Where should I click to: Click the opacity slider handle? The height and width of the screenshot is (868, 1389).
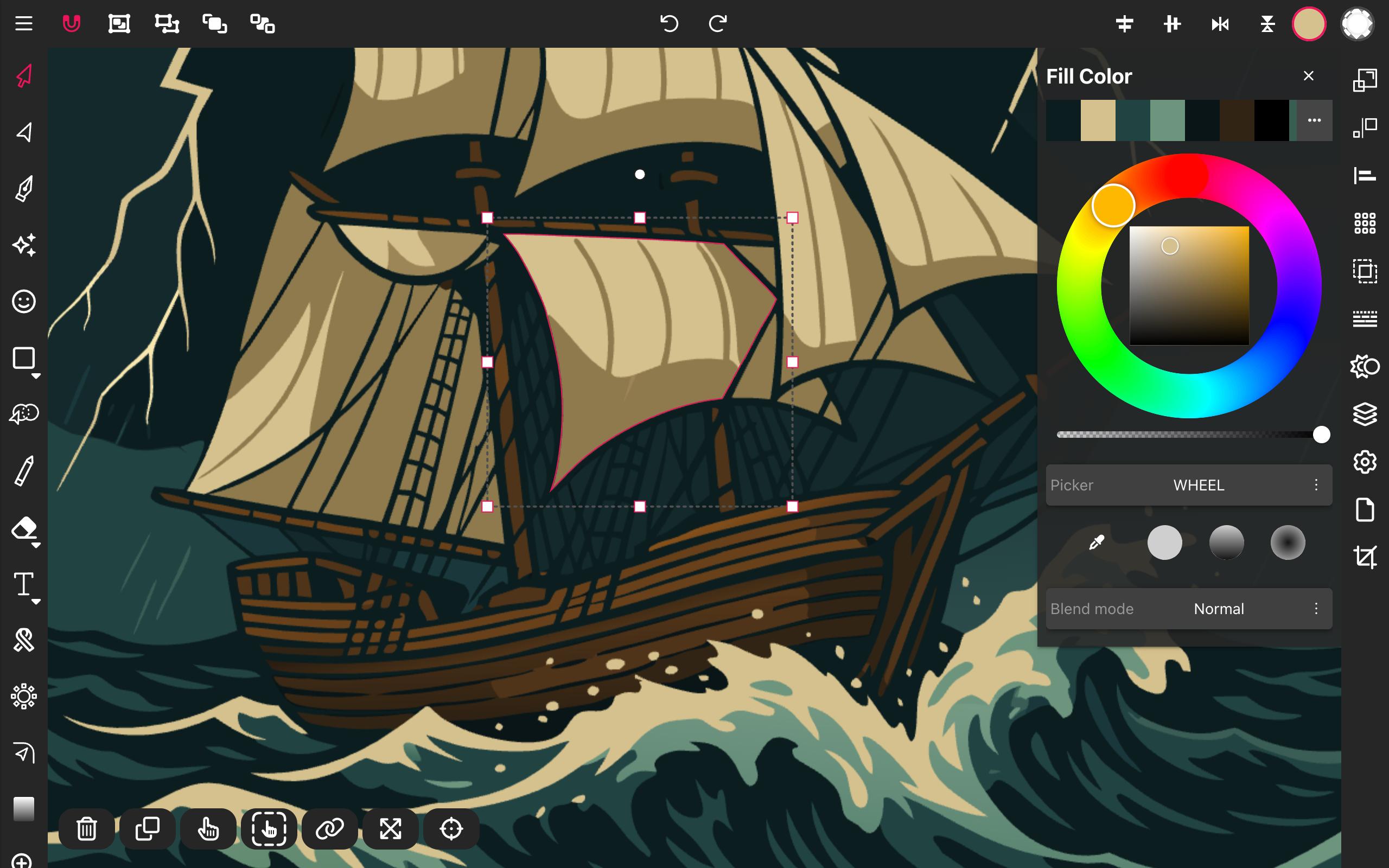(x=1321, y=435)
